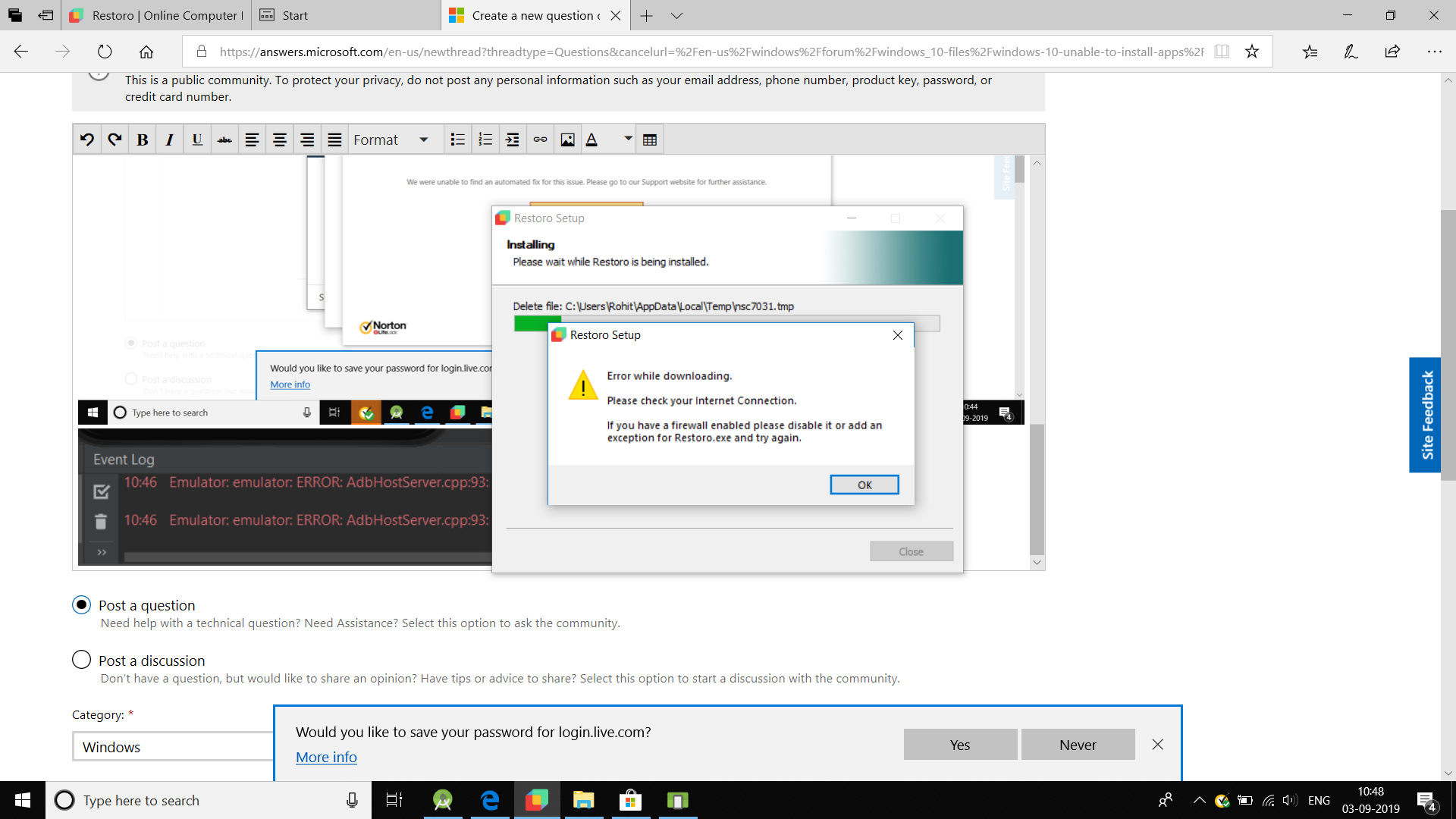The width and height of the screenshot is (1456, 819).
Task: Show hidden system tray icons
Action: coord(1199,800)
